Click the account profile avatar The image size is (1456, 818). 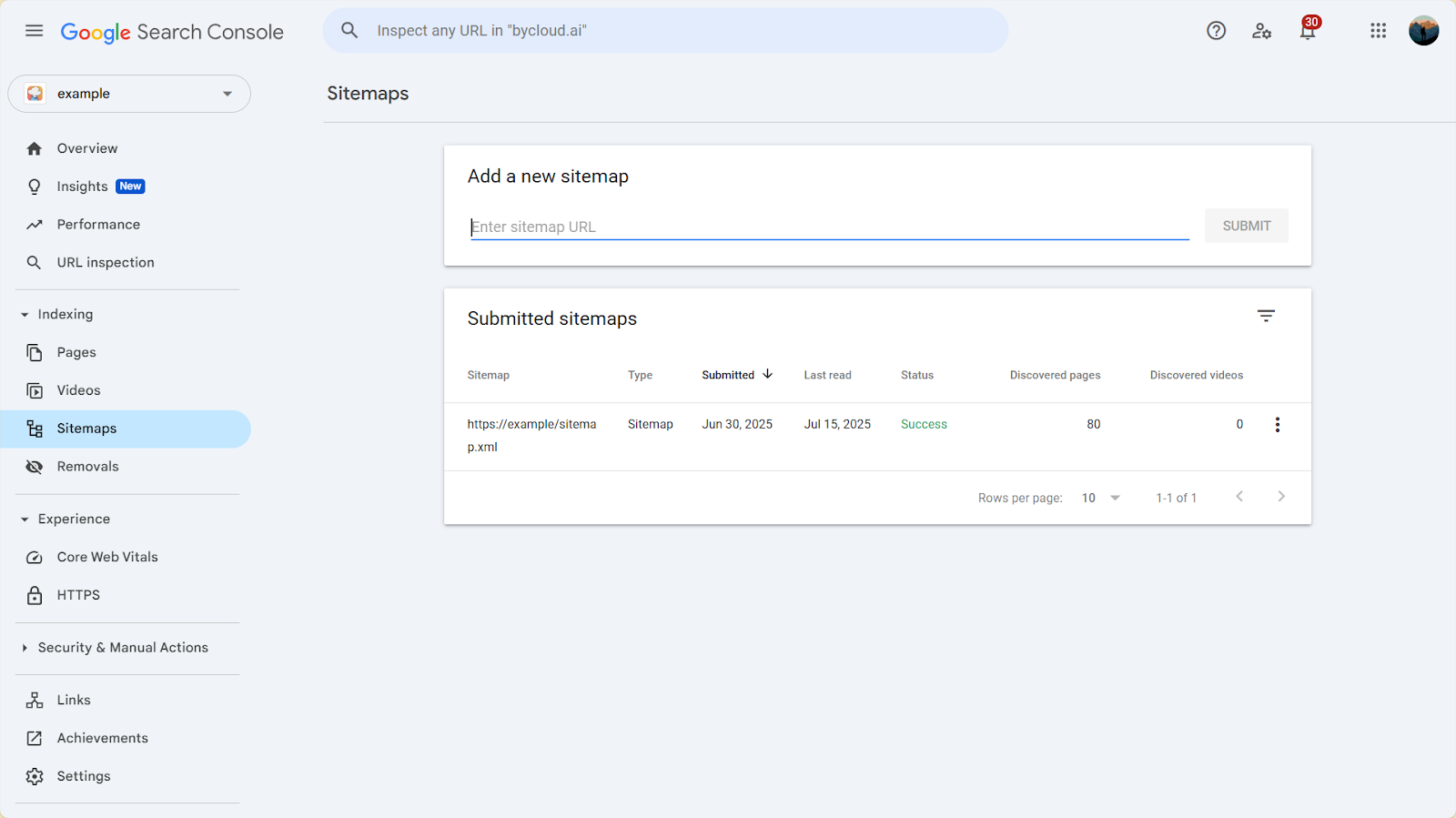point(1423,31)
